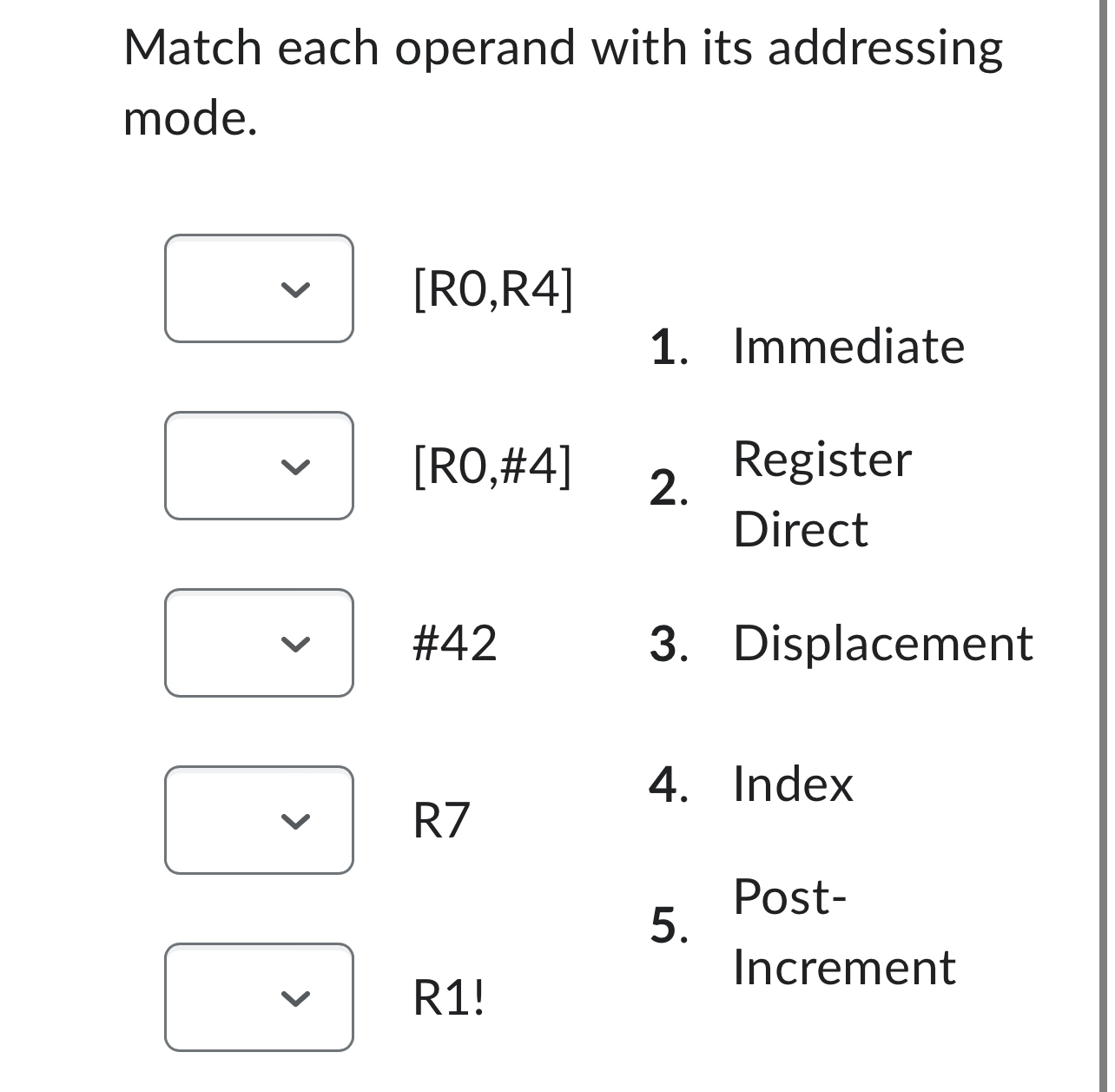This screenshot has height=1092, width=1115.
Task: Select the Register Direct answer option
Action: (823, 493)
